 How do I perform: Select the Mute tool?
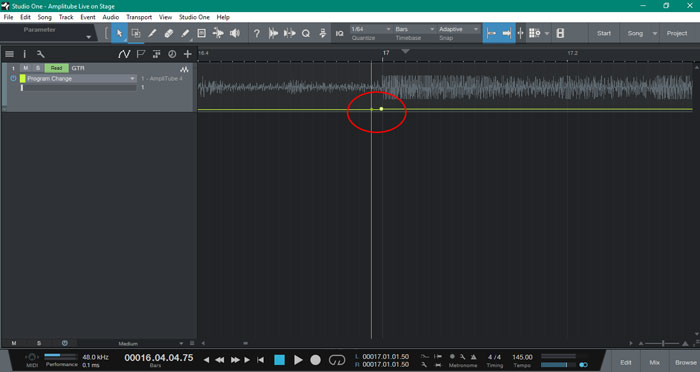pyautogui.click(x=202, y=33)
